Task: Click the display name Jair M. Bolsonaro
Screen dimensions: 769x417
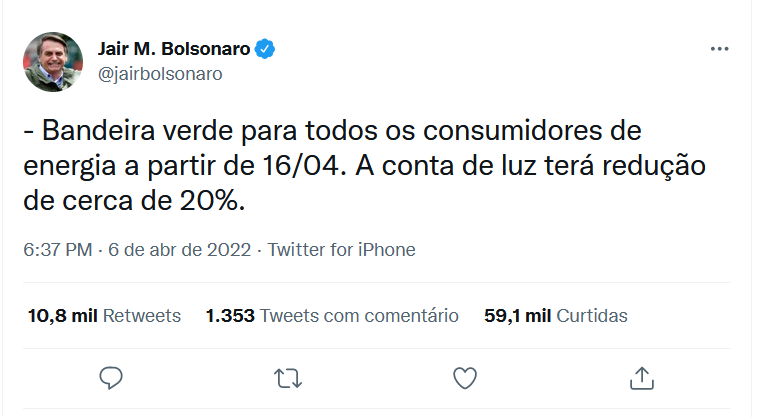Action: coord(173,50)
